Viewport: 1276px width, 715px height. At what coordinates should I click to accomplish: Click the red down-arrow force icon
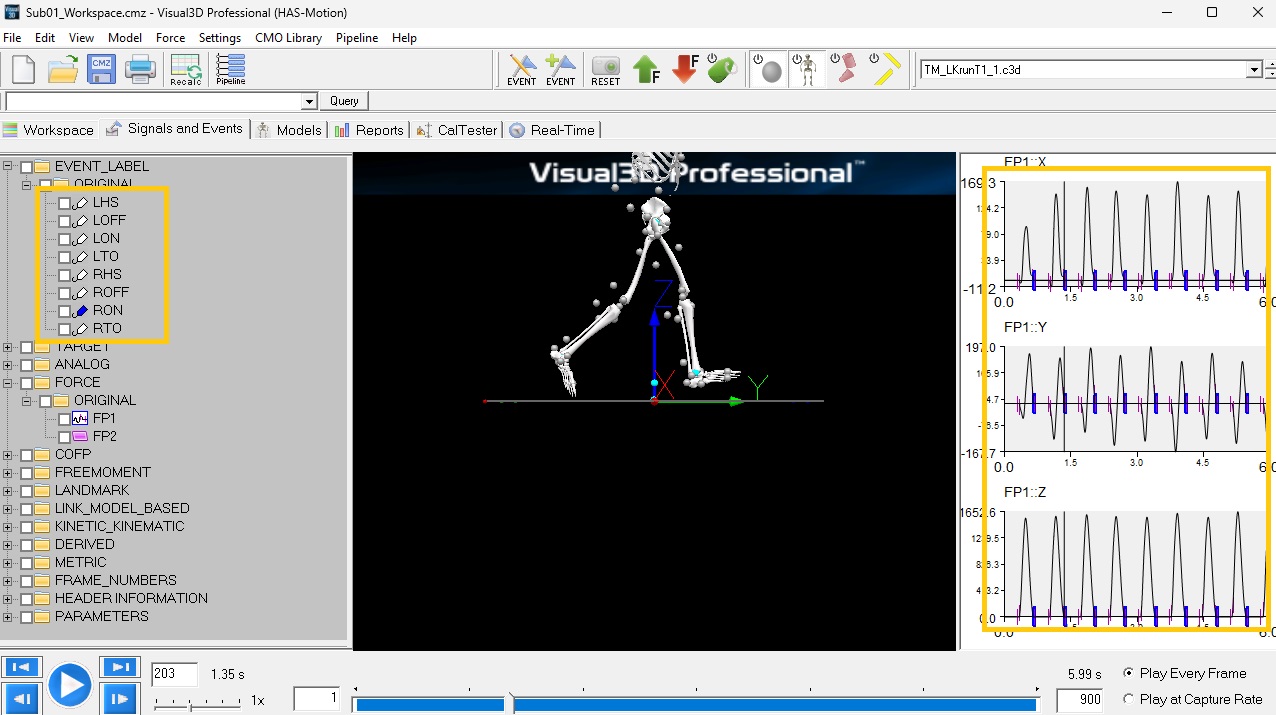[685, 69]
